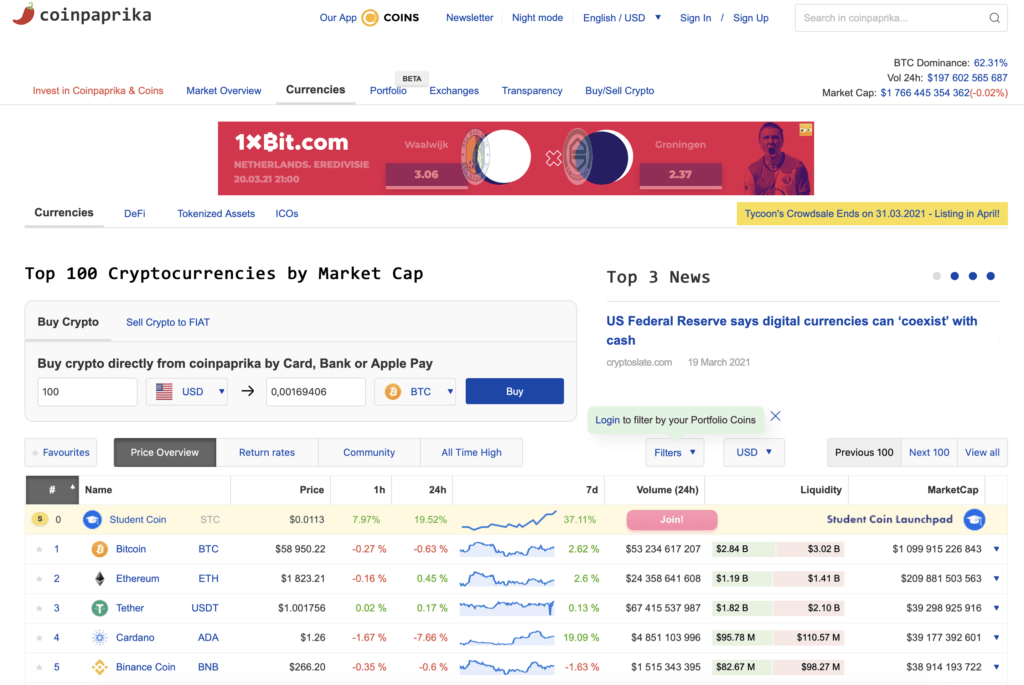Click the Buy button
The image size is (1024, 685).
(x=514, y=392)
